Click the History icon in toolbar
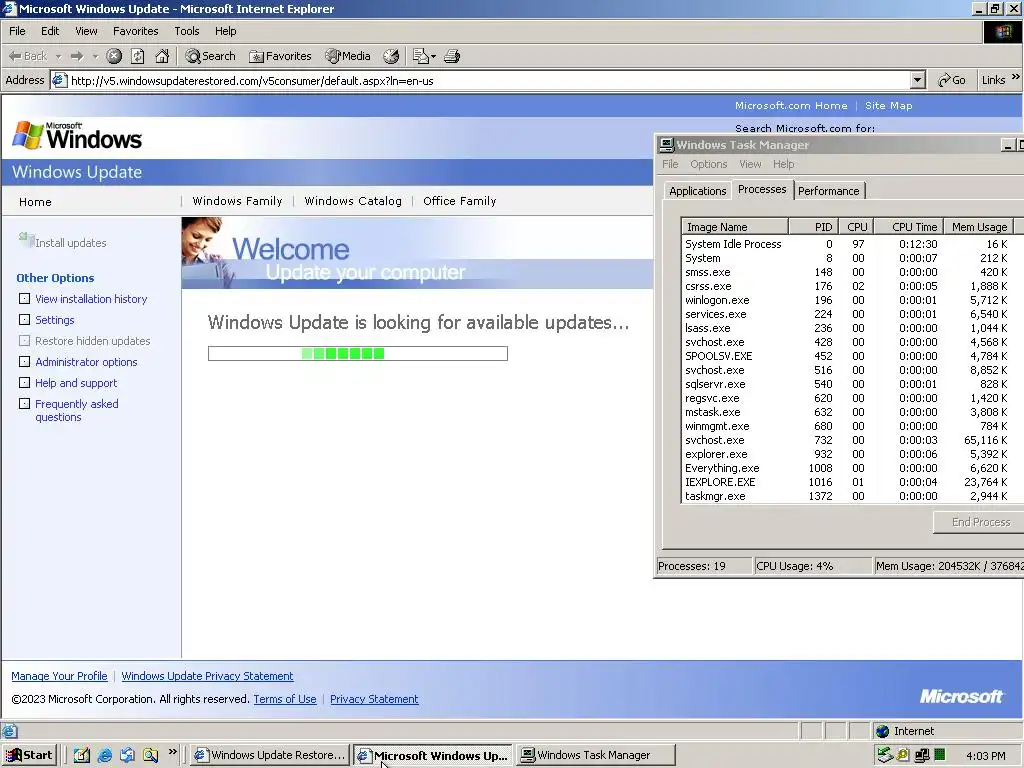The width and height of the screenshot is (1024, 768). [391, 56]
